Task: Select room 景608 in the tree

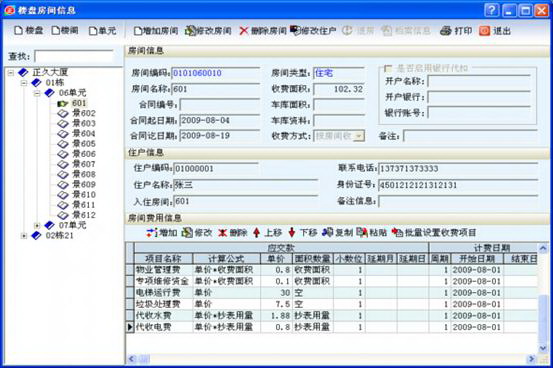Action: click(84, 174)
